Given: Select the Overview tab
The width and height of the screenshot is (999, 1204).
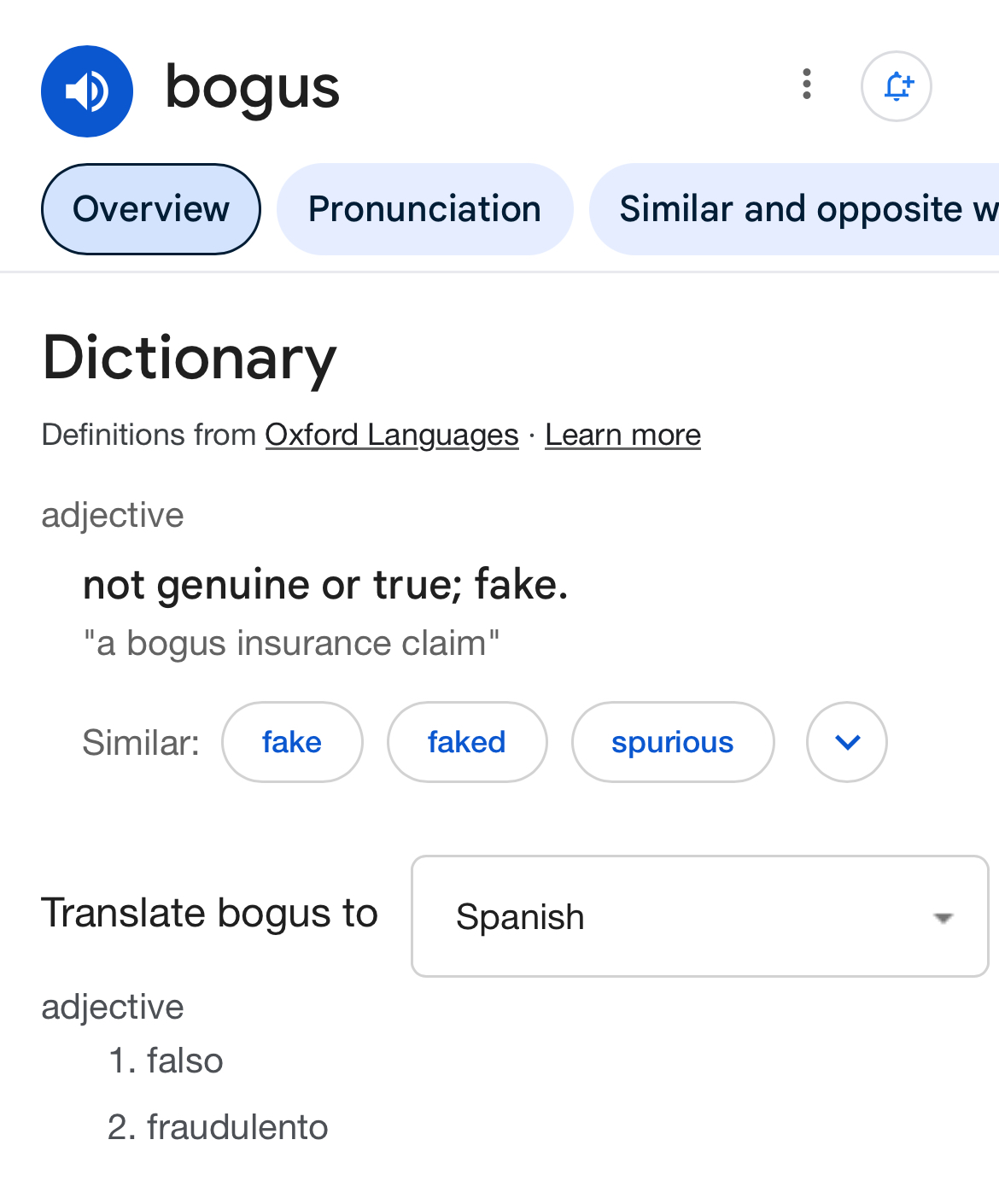Looking at the screenshot, I should pyautogui.click(x=151, y=209).
